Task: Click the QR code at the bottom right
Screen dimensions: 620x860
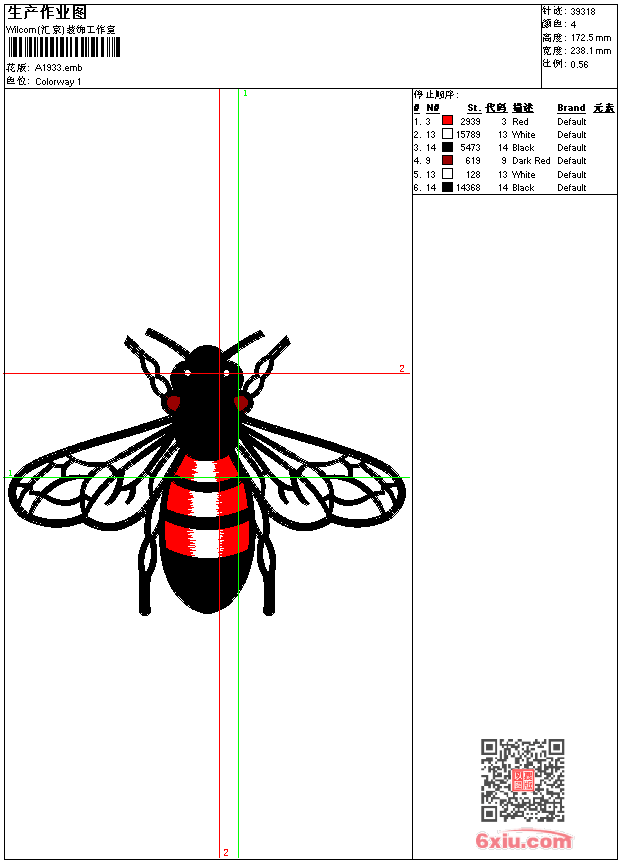Action: coord(522,780)
